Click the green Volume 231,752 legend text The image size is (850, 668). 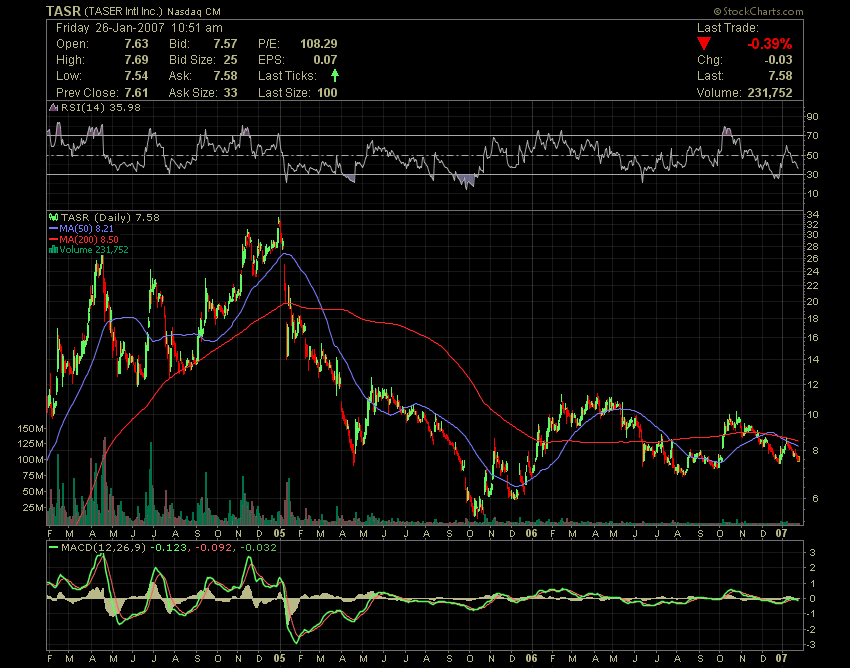94,249
